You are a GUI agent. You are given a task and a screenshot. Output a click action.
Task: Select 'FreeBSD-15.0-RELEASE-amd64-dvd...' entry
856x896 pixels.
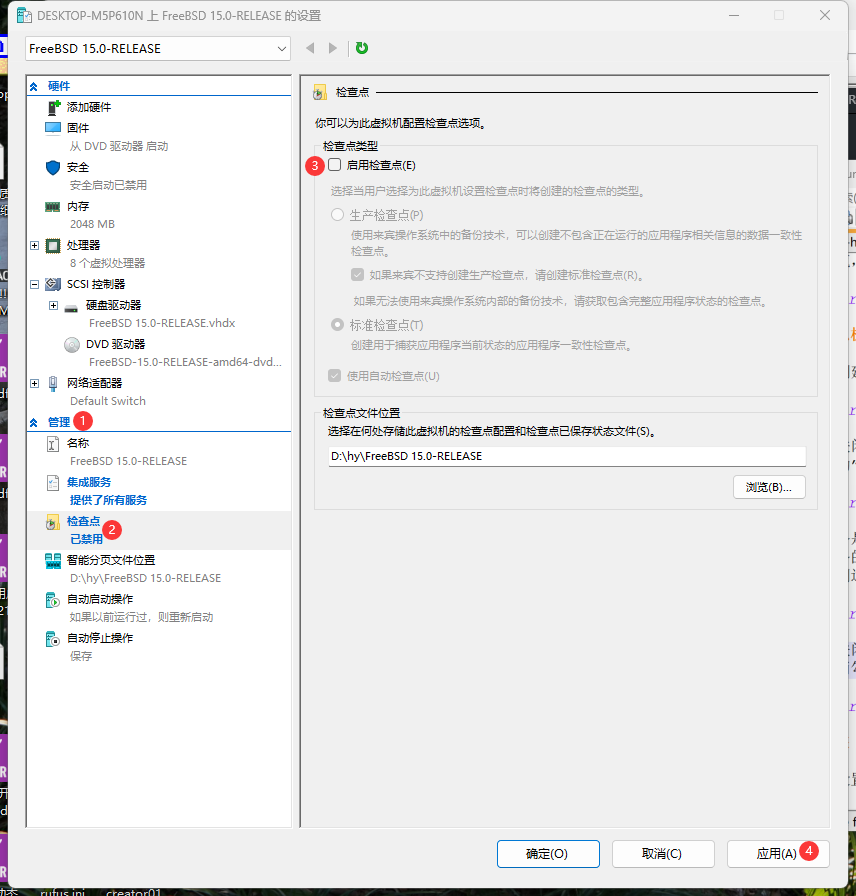click(x=185, y=362)
